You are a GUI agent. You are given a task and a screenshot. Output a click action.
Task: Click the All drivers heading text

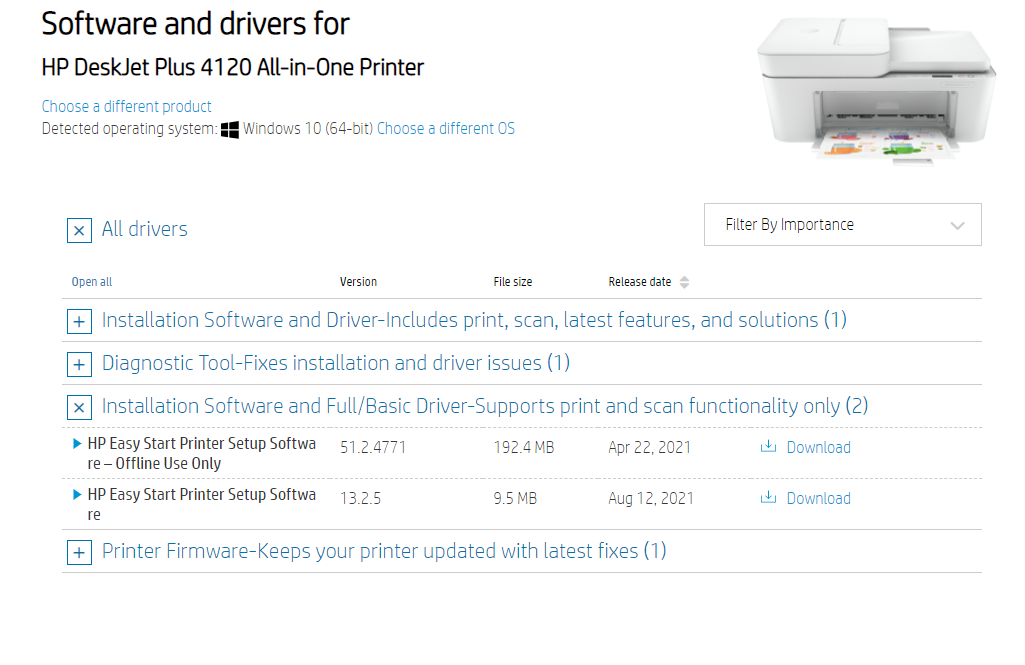pyautogui.click(x=144, y=229)
